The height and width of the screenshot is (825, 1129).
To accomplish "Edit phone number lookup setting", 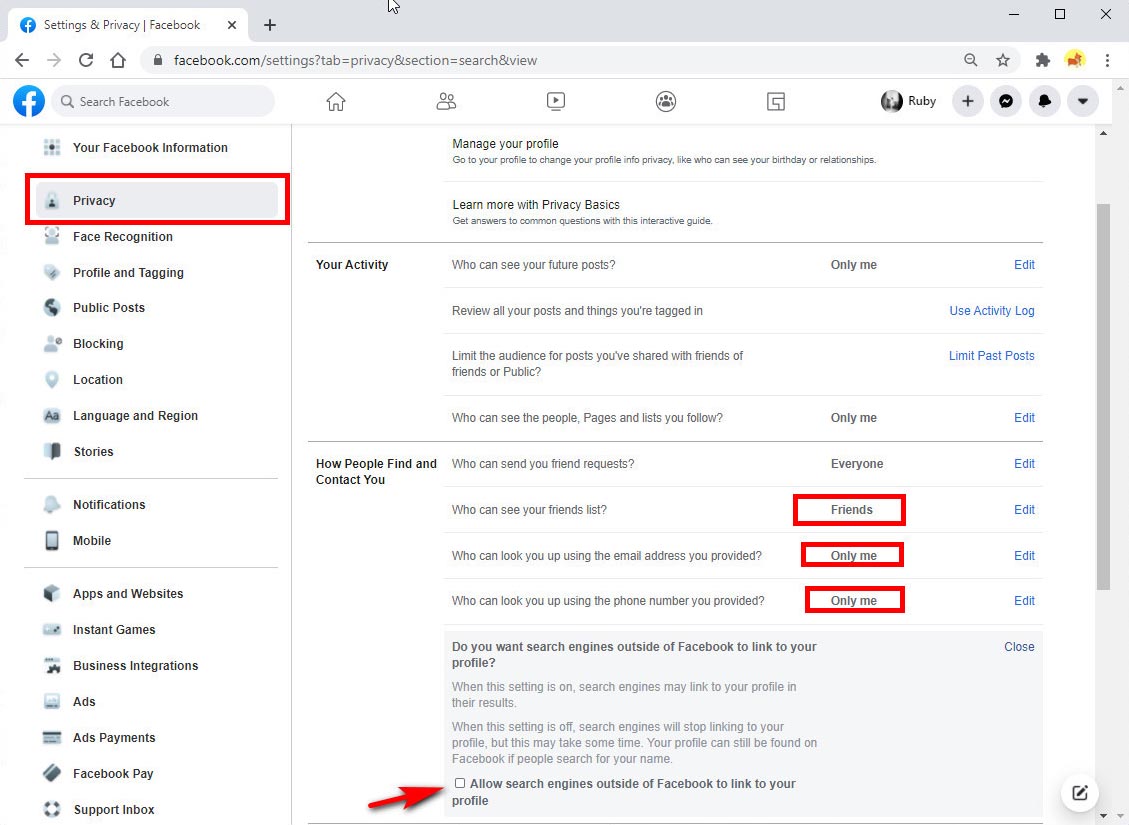I will click(x=1024, y=600).
